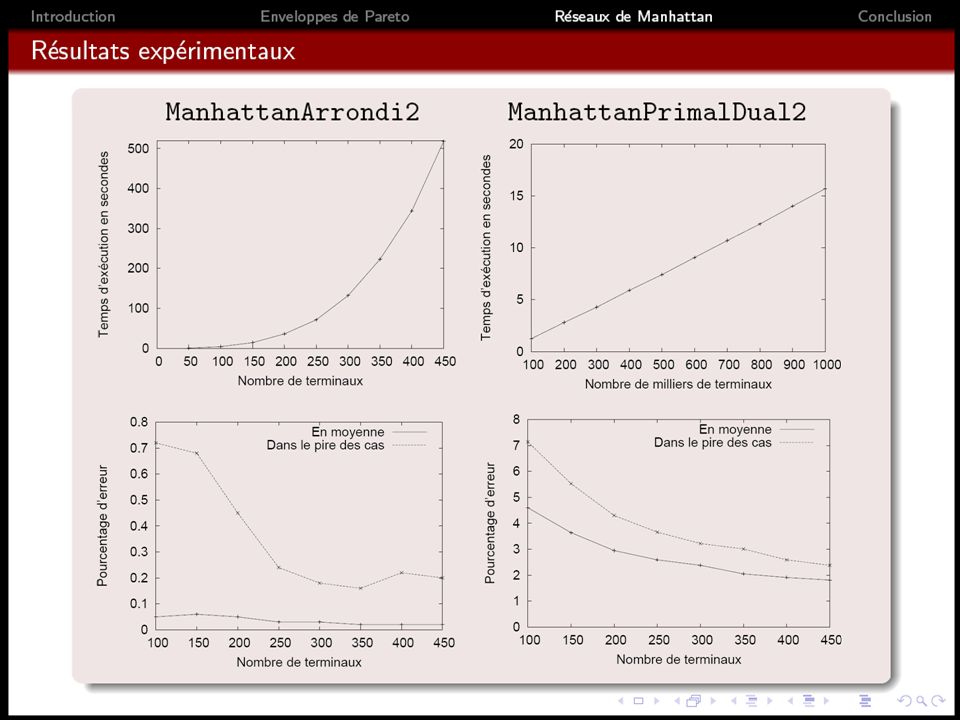Click the 1000 x-axis value on top-right chart
The height and width of the screenshot is (720, 960).
tap(828, 365)
